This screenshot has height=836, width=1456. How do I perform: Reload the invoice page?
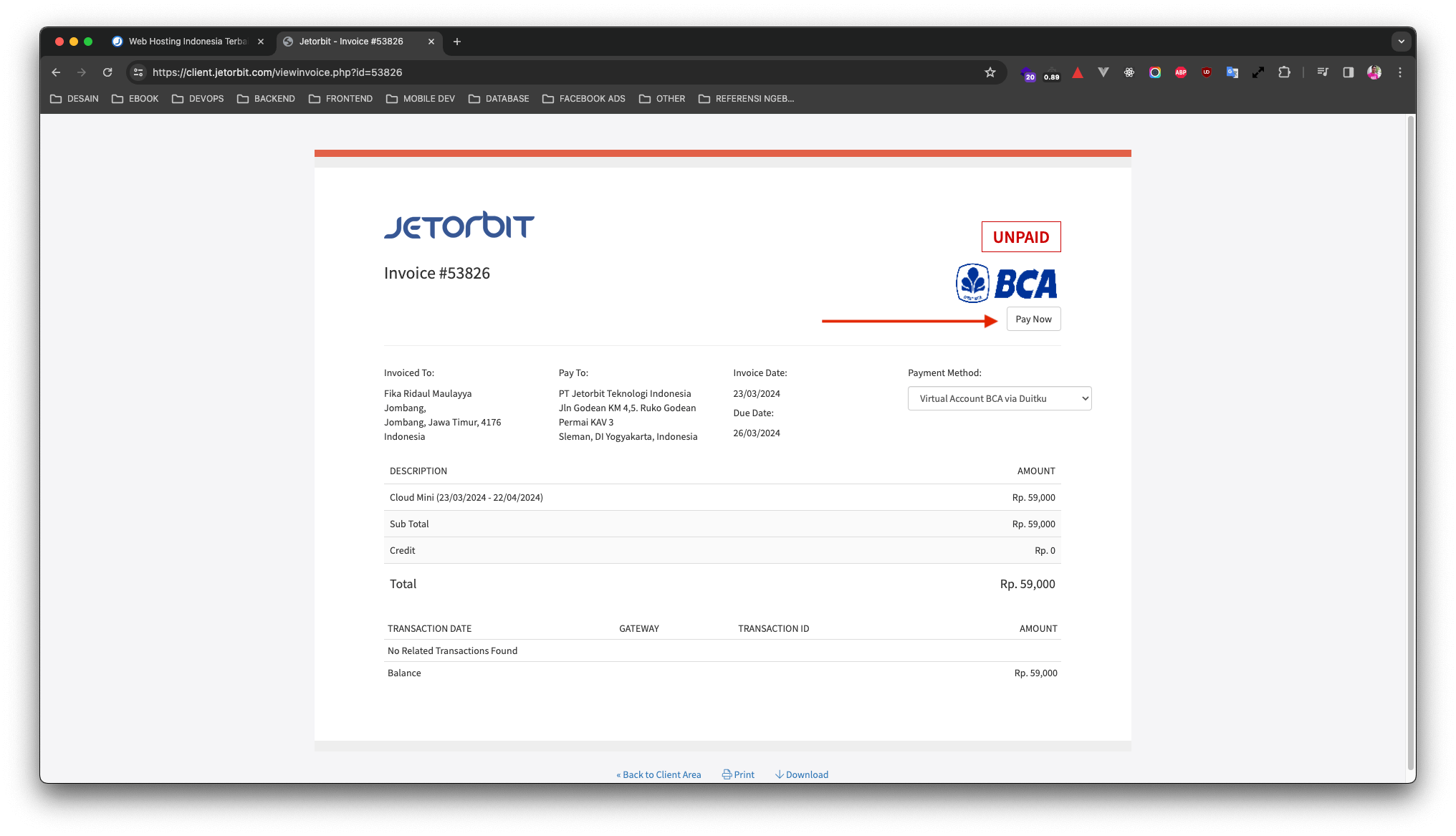[x=107, y=72]
